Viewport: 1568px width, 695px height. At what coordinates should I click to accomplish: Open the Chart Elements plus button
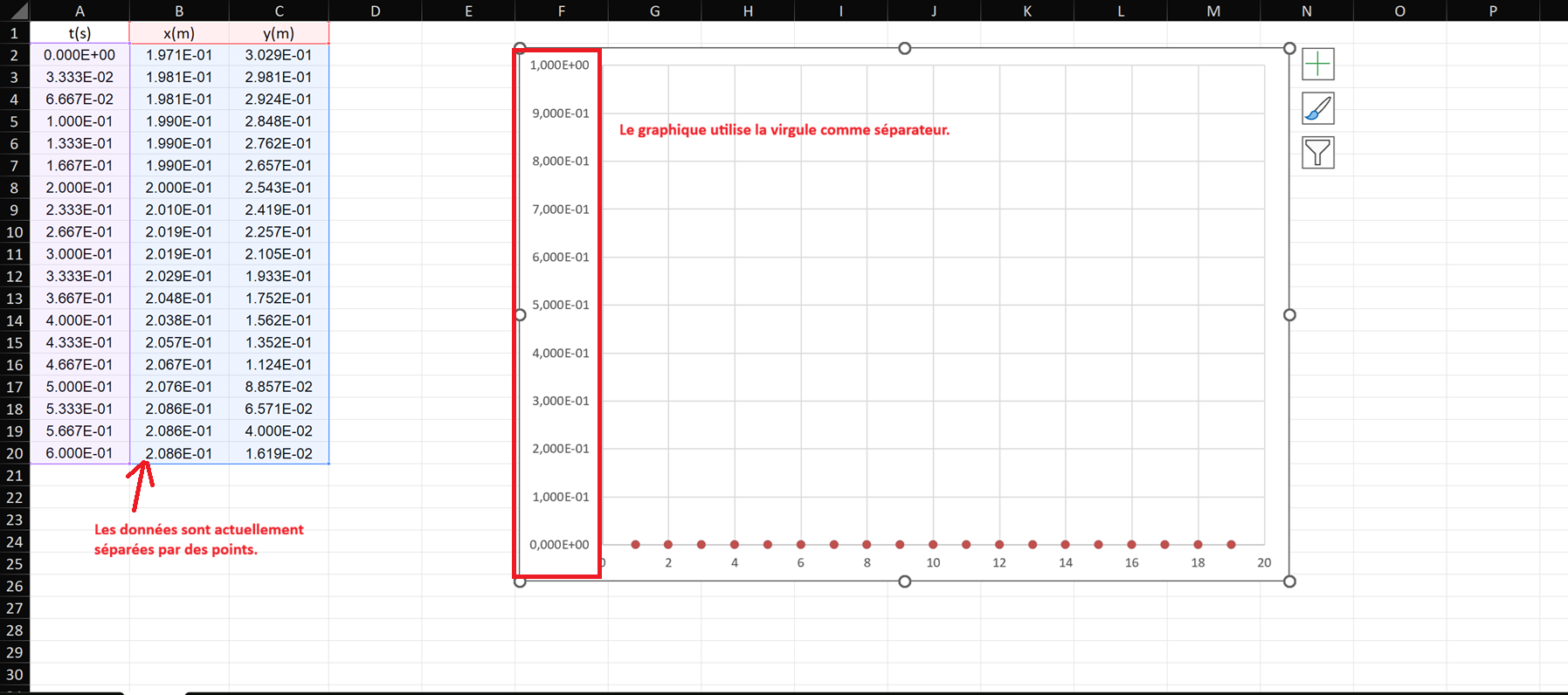coord(1318,64)
